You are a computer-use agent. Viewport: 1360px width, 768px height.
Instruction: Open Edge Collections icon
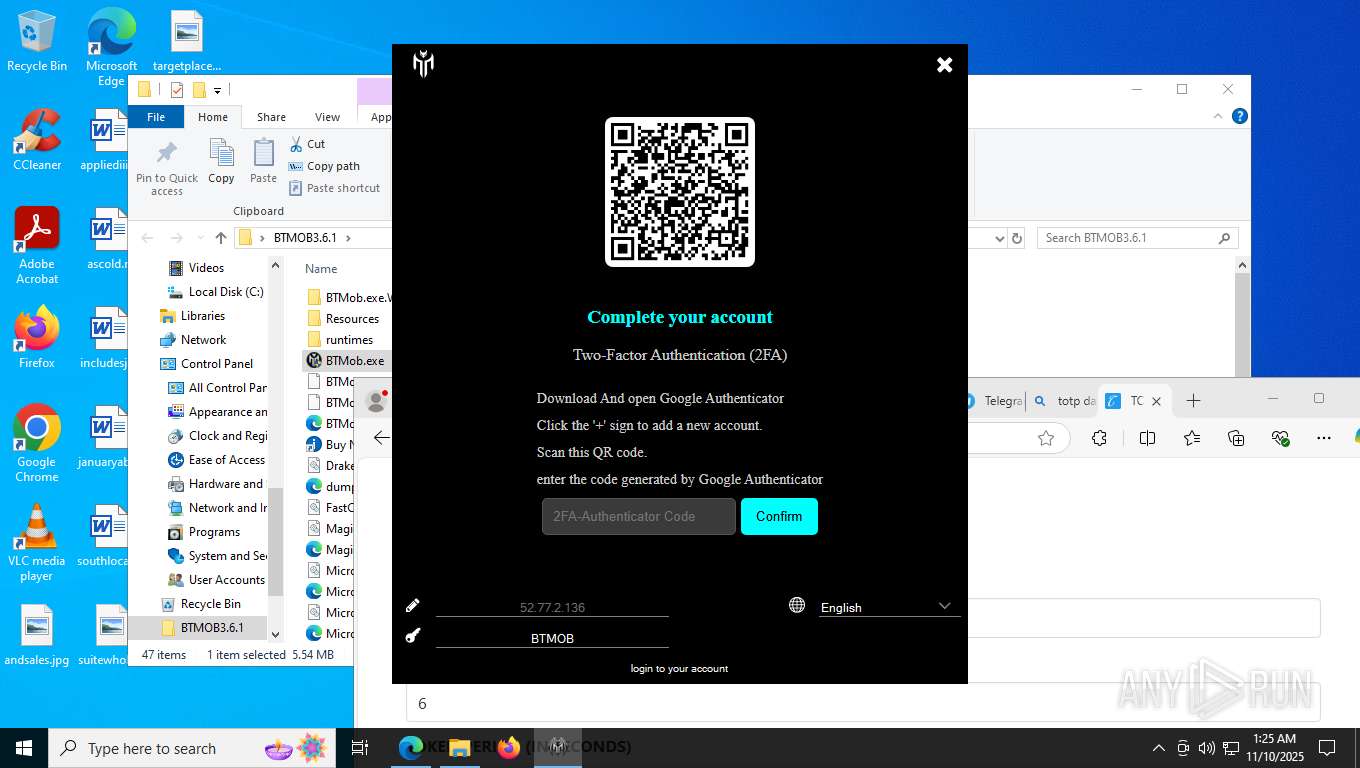pyautogui.click(x=1236, y=438)
